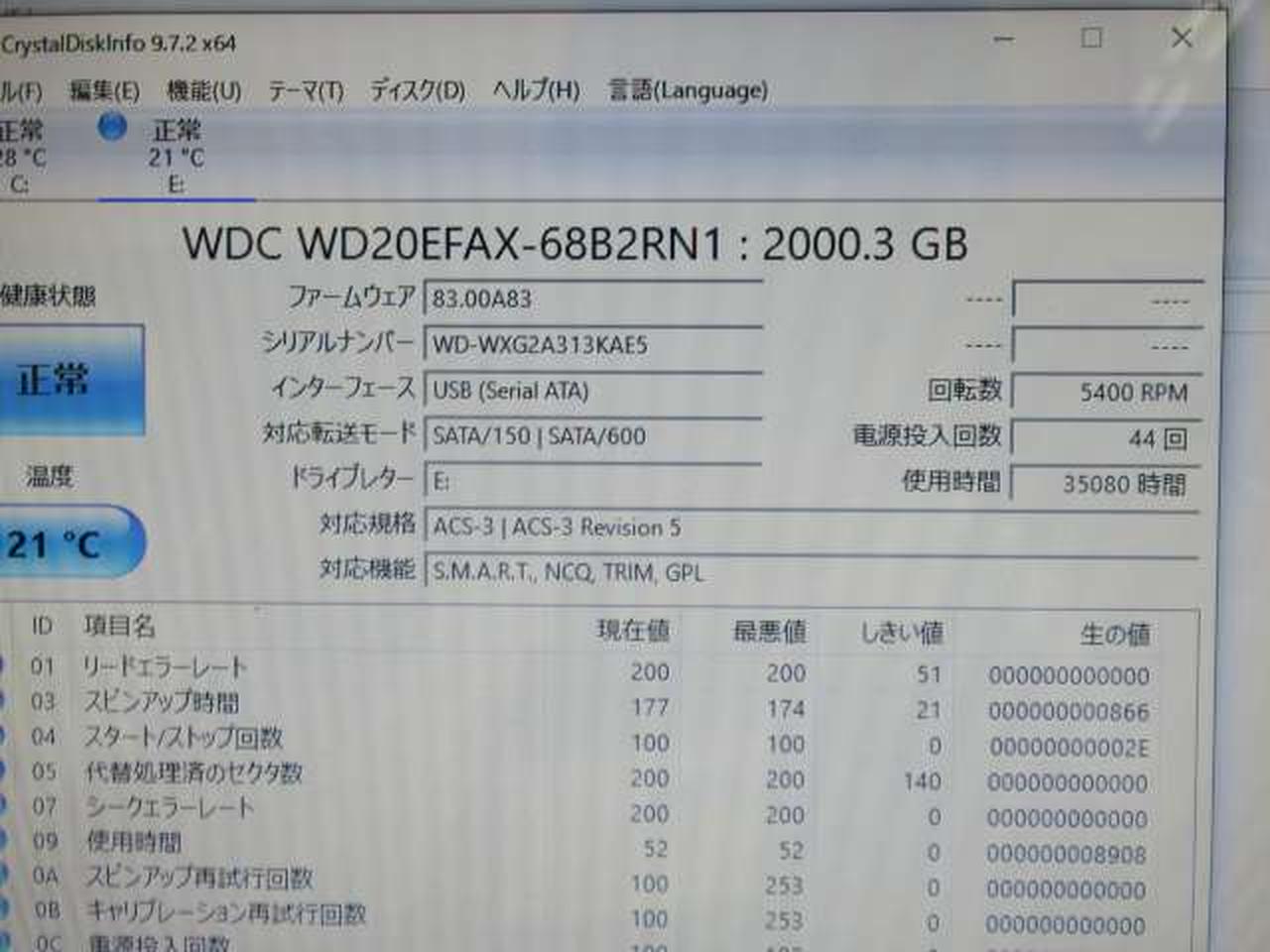1270x952 pixels.
Task: Close the CrystalDiskInfo window
Action: pos(1181,38)
